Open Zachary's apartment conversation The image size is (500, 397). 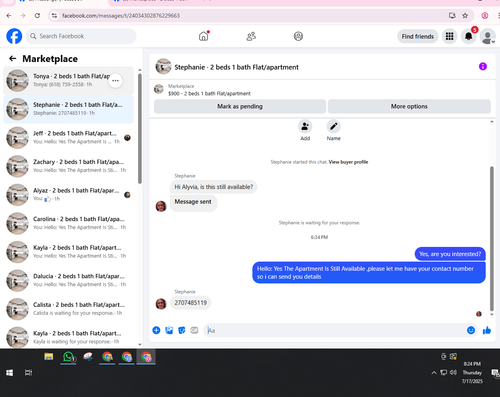[68, 166]
